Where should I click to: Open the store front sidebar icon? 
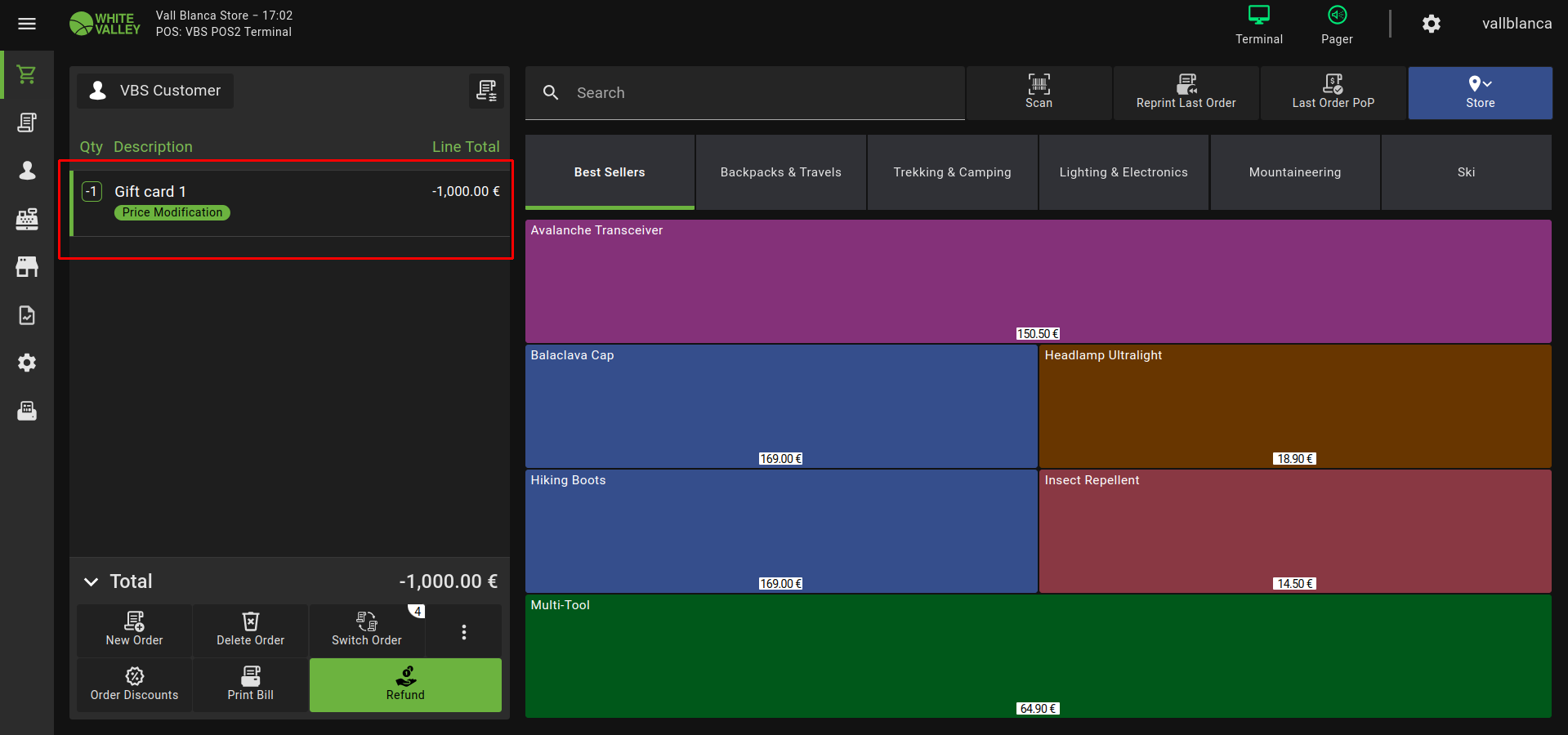(27, 266)
